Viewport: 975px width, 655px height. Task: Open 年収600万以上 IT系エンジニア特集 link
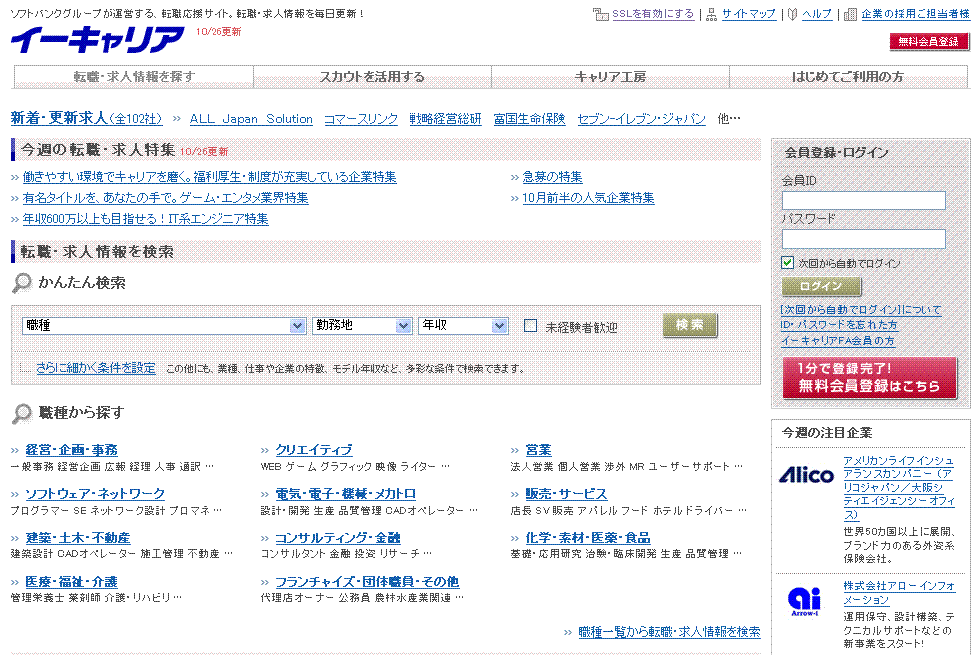click(146, 220)
